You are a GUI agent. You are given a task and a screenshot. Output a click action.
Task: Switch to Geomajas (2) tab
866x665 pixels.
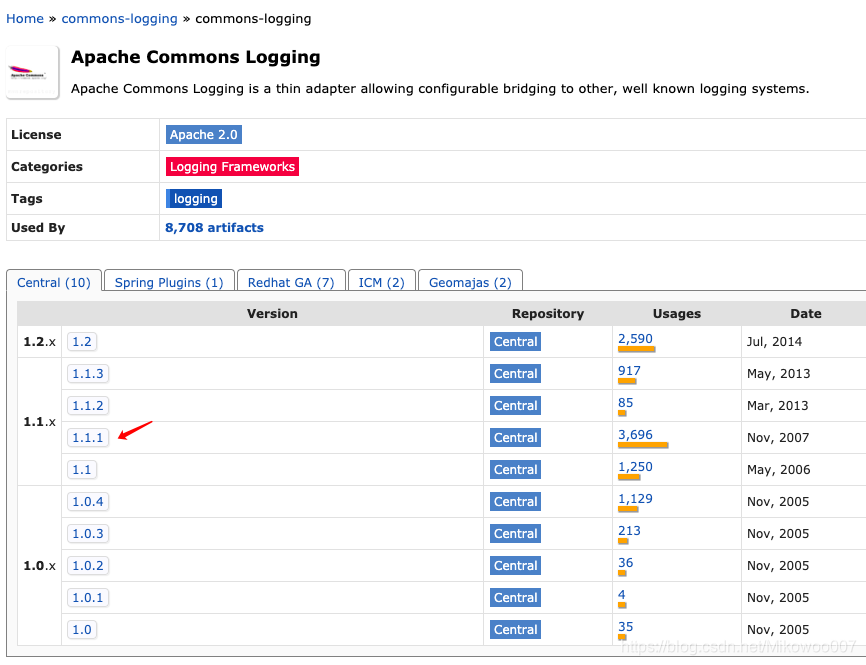click(470, 283)
